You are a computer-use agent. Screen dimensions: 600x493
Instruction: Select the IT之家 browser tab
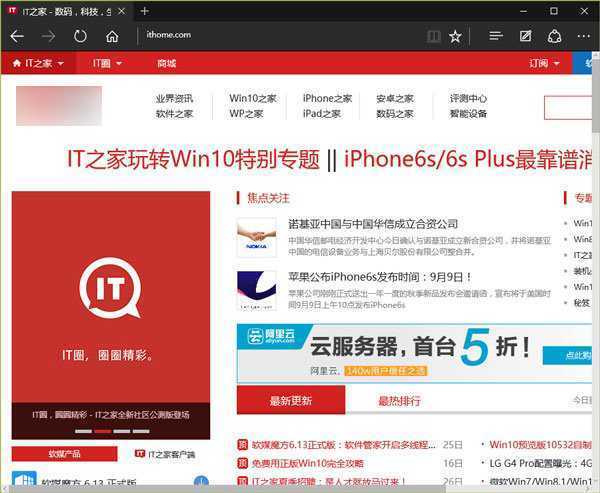coord(67,11)
